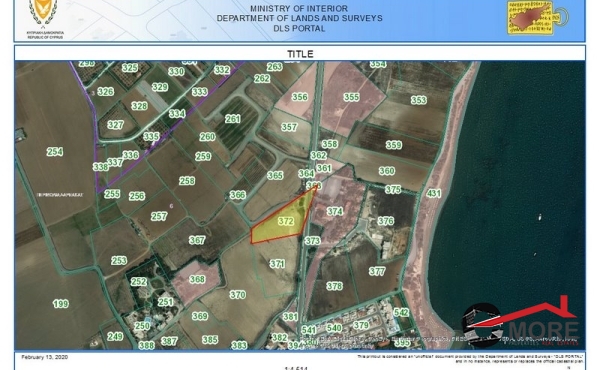The height and width of the screenshot is (370, 600).
Task: Click parcel label 336
Action: pyautogui.click(x=131, y=155)
